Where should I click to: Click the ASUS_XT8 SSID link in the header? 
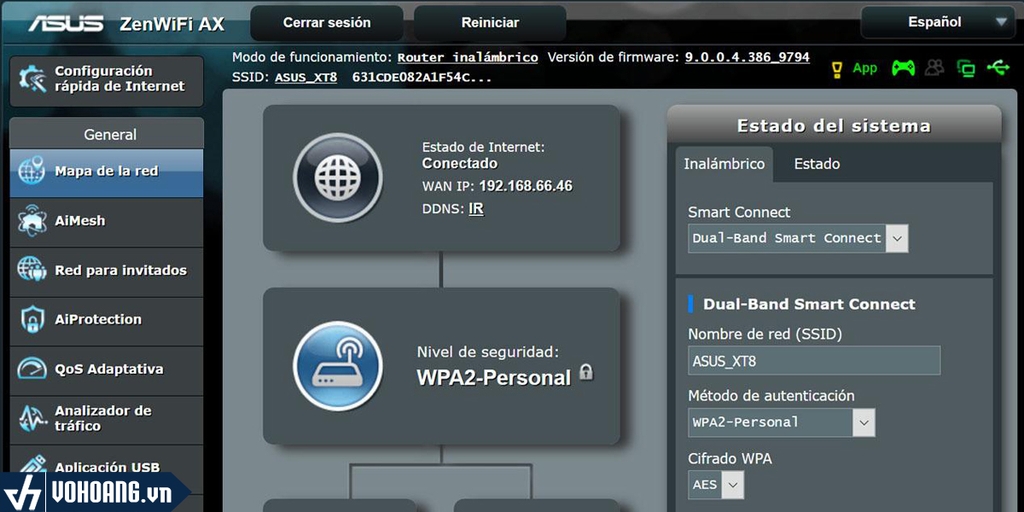click(306, 78)
